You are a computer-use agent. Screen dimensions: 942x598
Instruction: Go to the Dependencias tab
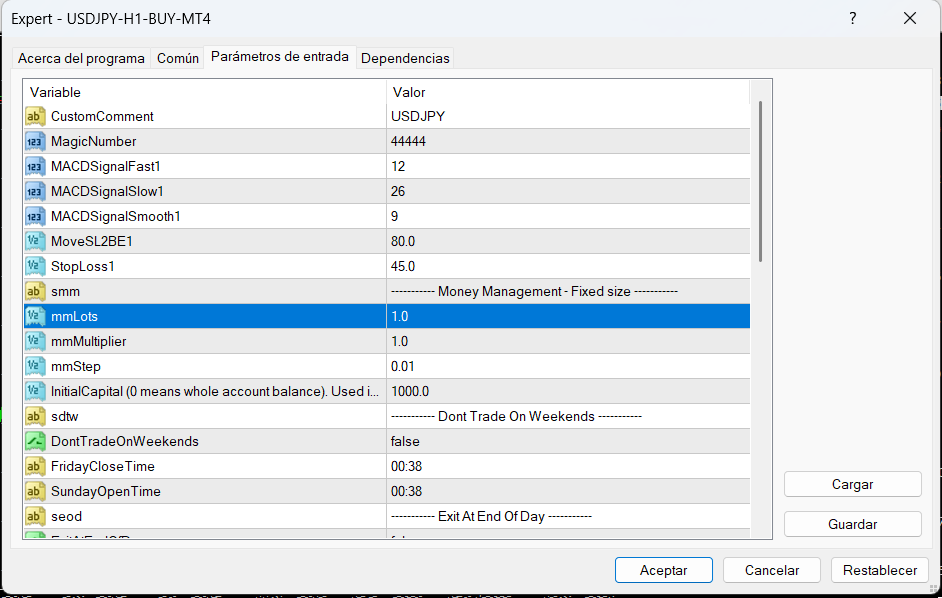click(x=405, y=58)
